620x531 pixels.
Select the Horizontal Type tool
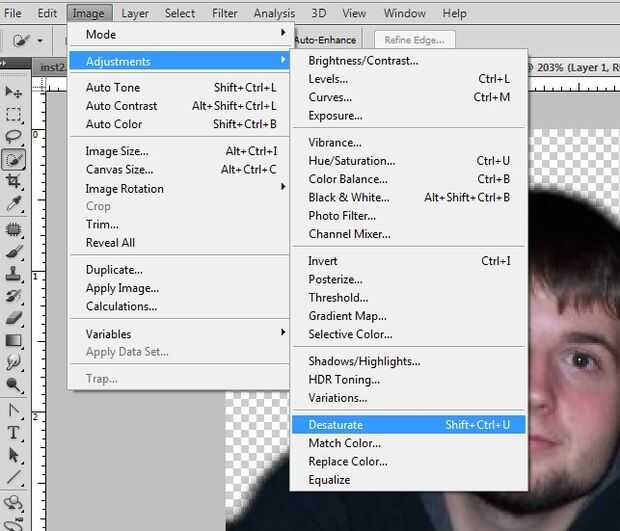(13, 433)
